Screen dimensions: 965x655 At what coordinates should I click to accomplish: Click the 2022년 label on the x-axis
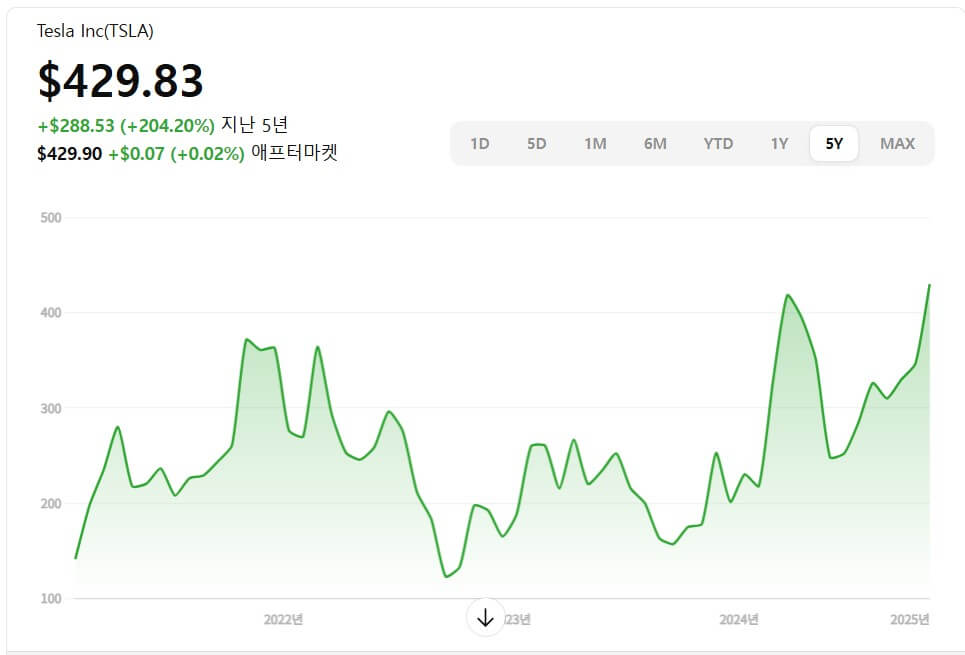[x=283, y=619]
